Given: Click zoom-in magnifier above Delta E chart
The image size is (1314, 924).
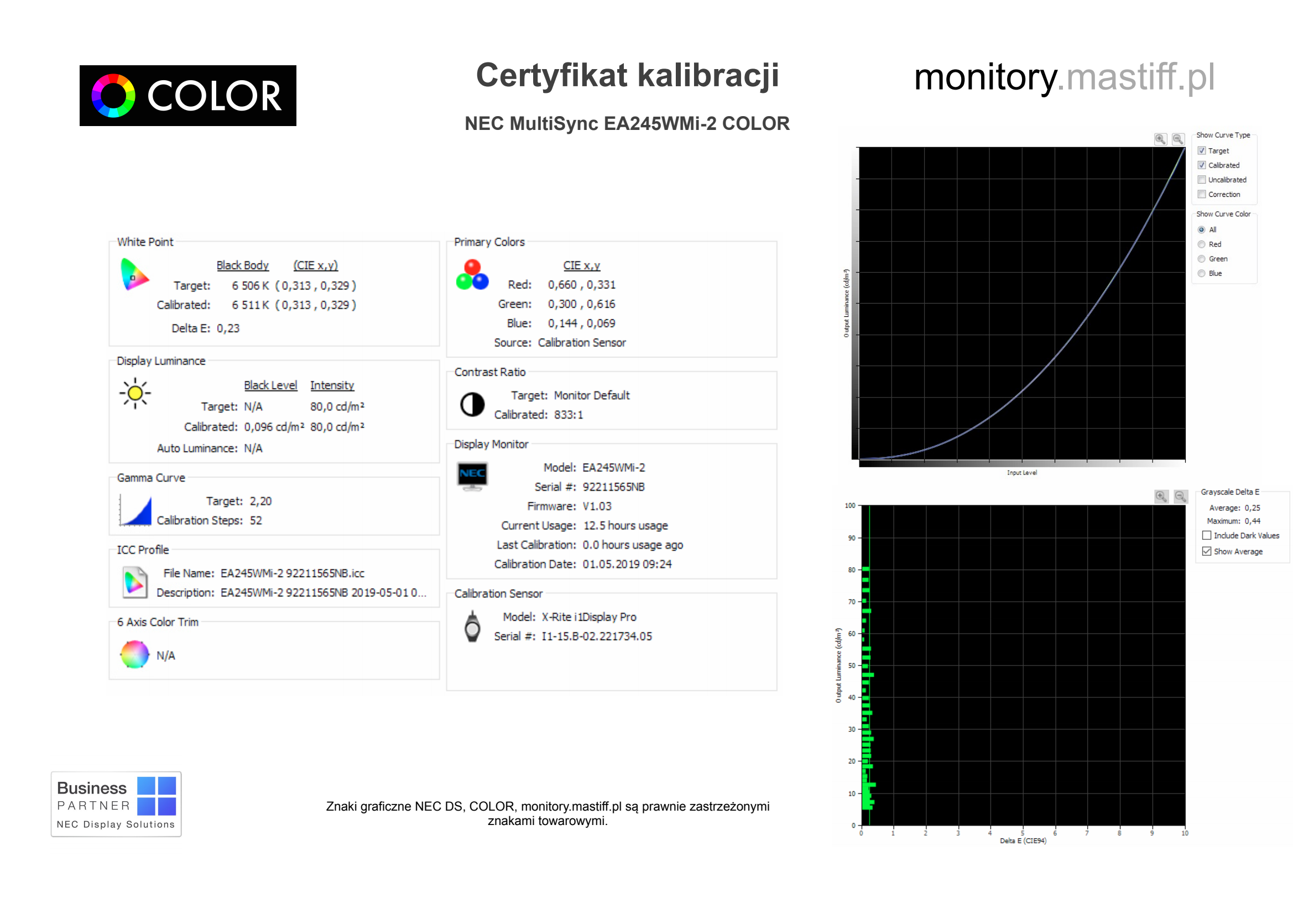Looking at the screenshot, I should point(1161,496).
